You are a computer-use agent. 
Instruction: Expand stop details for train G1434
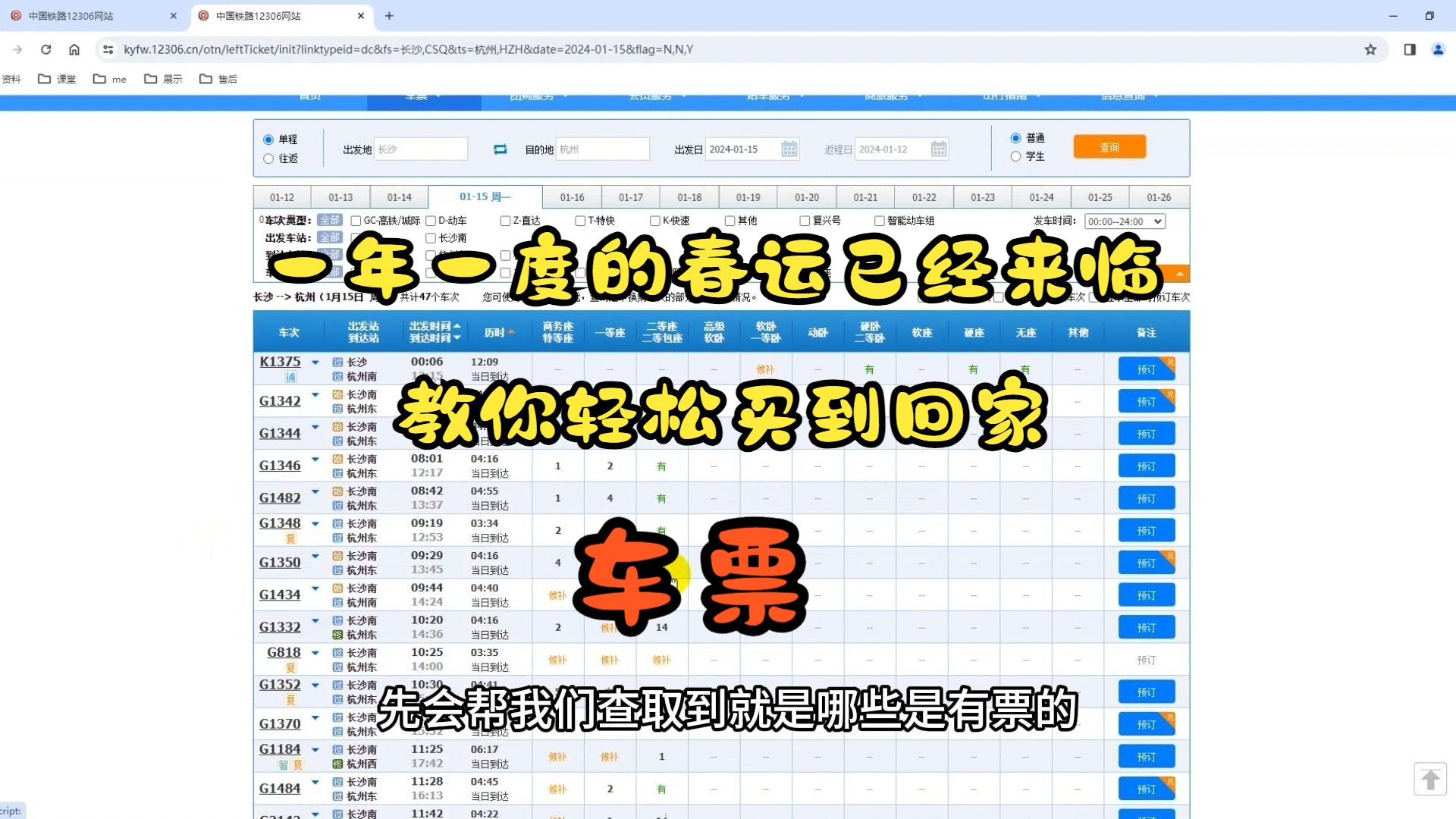tap(315, 588)
